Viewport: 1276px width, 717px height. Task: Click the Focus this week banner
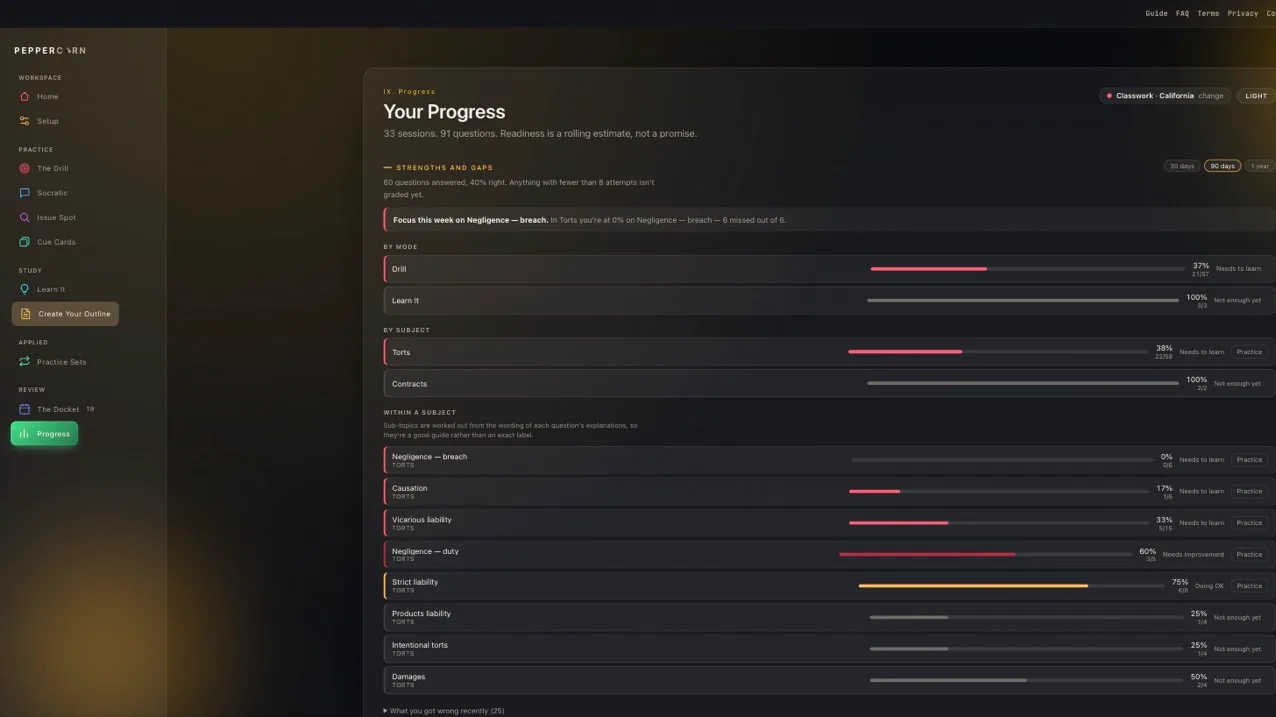[829, 220]
